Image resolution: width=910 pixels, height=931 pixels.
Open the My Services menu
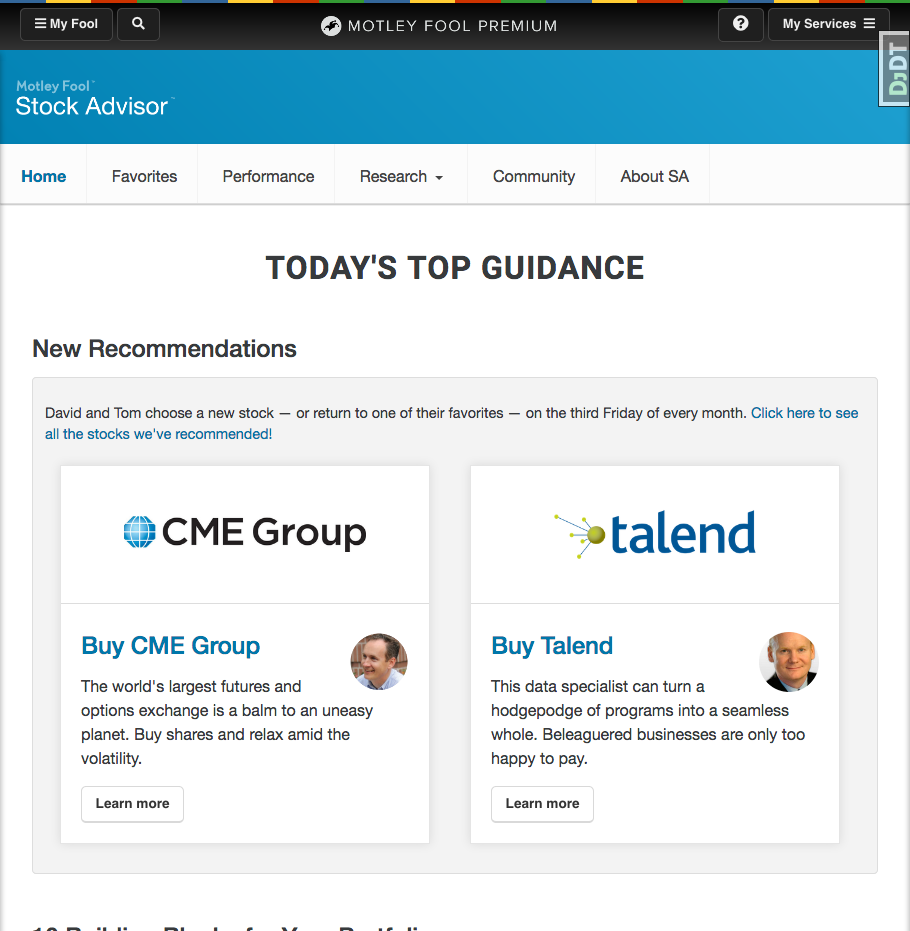[828, 24]
